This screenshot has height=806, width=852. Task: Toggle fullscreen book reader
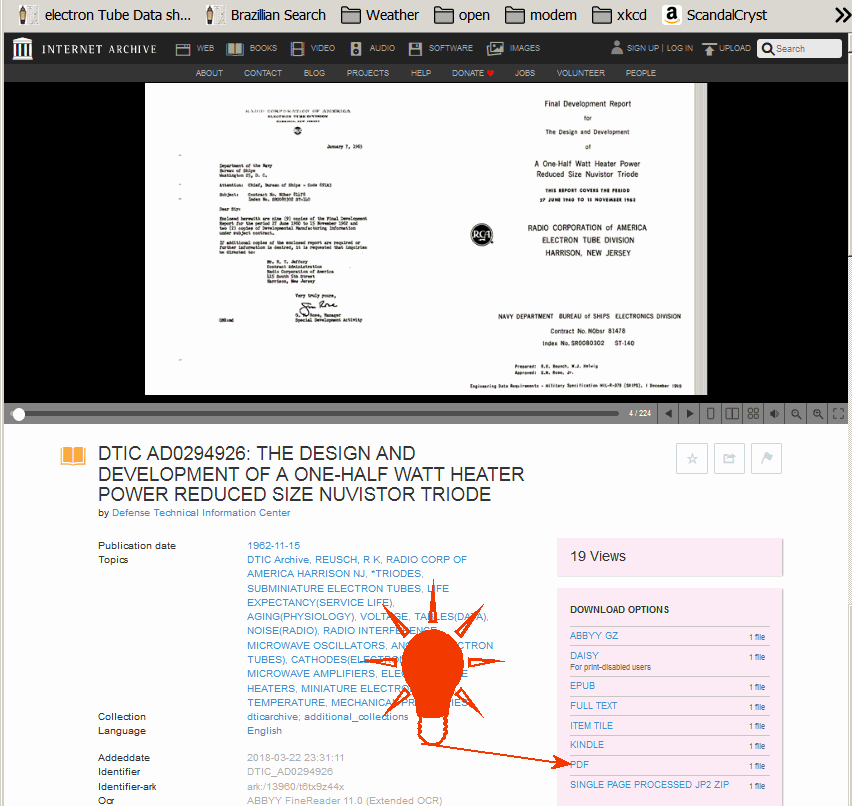838,414
